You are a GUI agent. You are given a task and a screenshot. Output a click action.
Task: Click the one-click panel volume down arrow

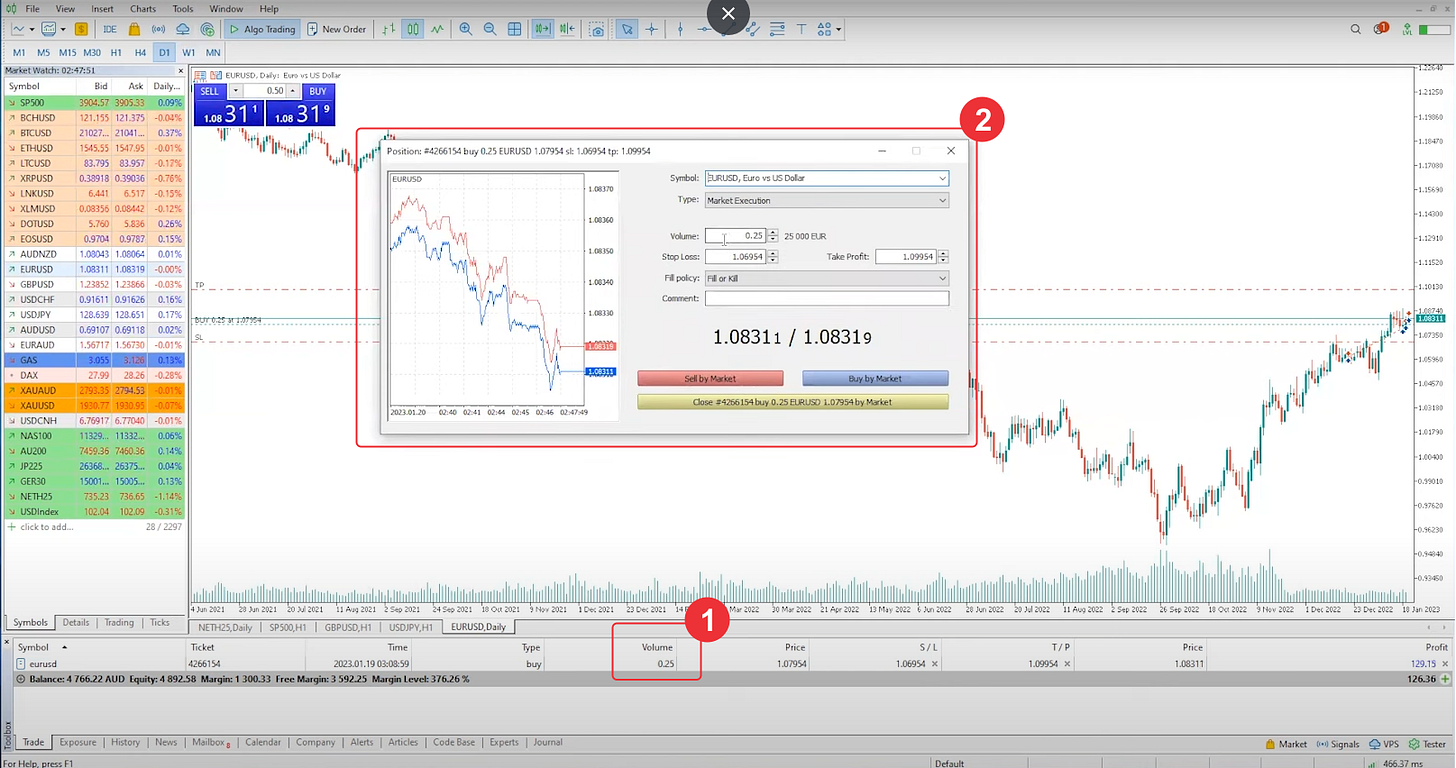tap(235, 91)
